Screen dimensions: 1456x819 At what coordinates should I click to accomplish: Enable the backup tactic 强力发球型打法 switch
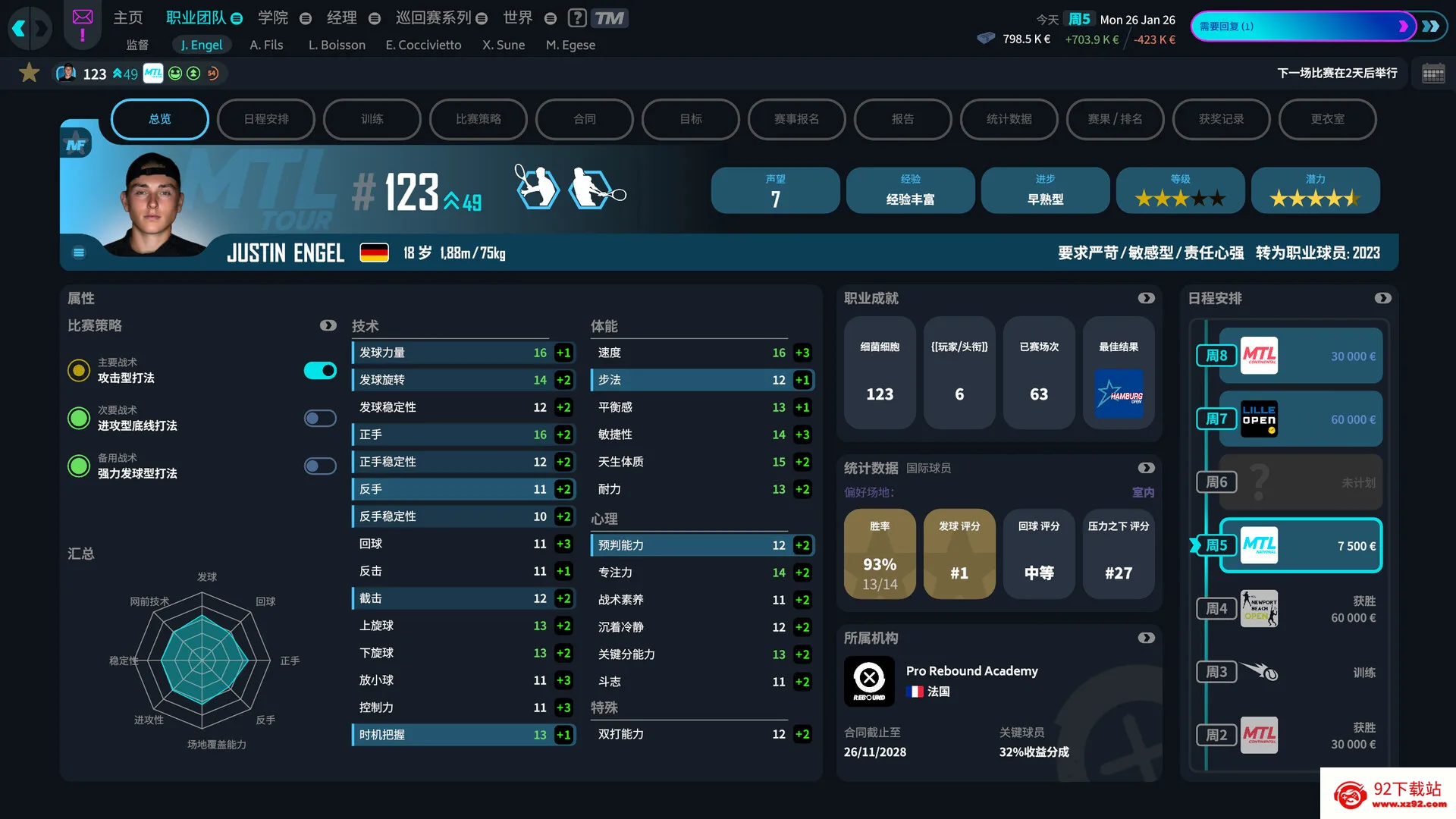click(x=320, y=466)
